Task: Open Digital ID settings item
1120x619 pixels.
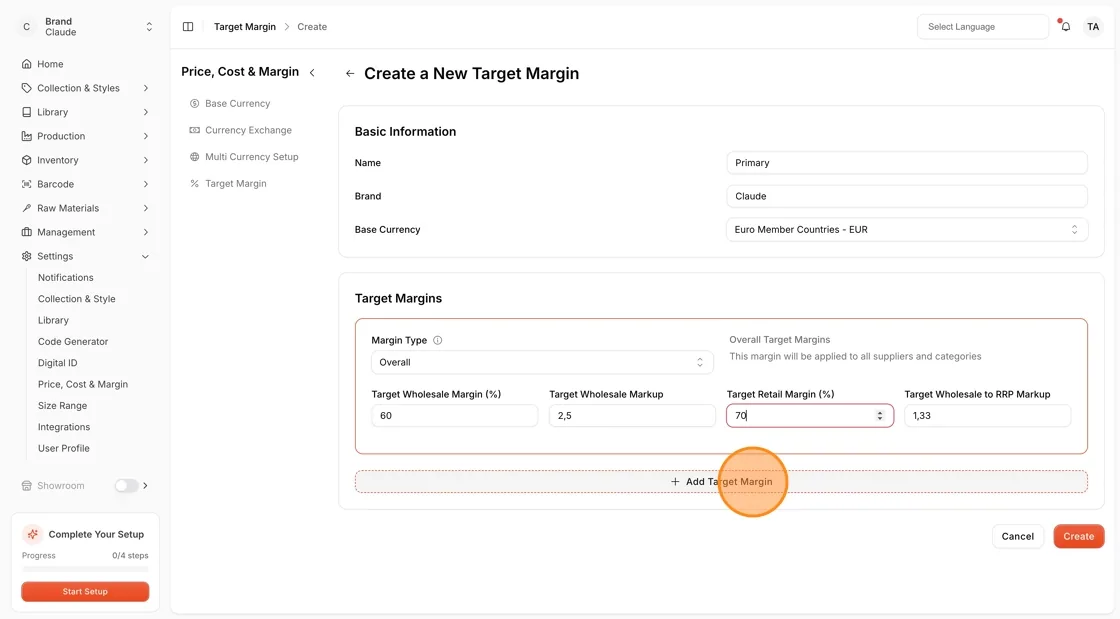Action: [57, 363]
